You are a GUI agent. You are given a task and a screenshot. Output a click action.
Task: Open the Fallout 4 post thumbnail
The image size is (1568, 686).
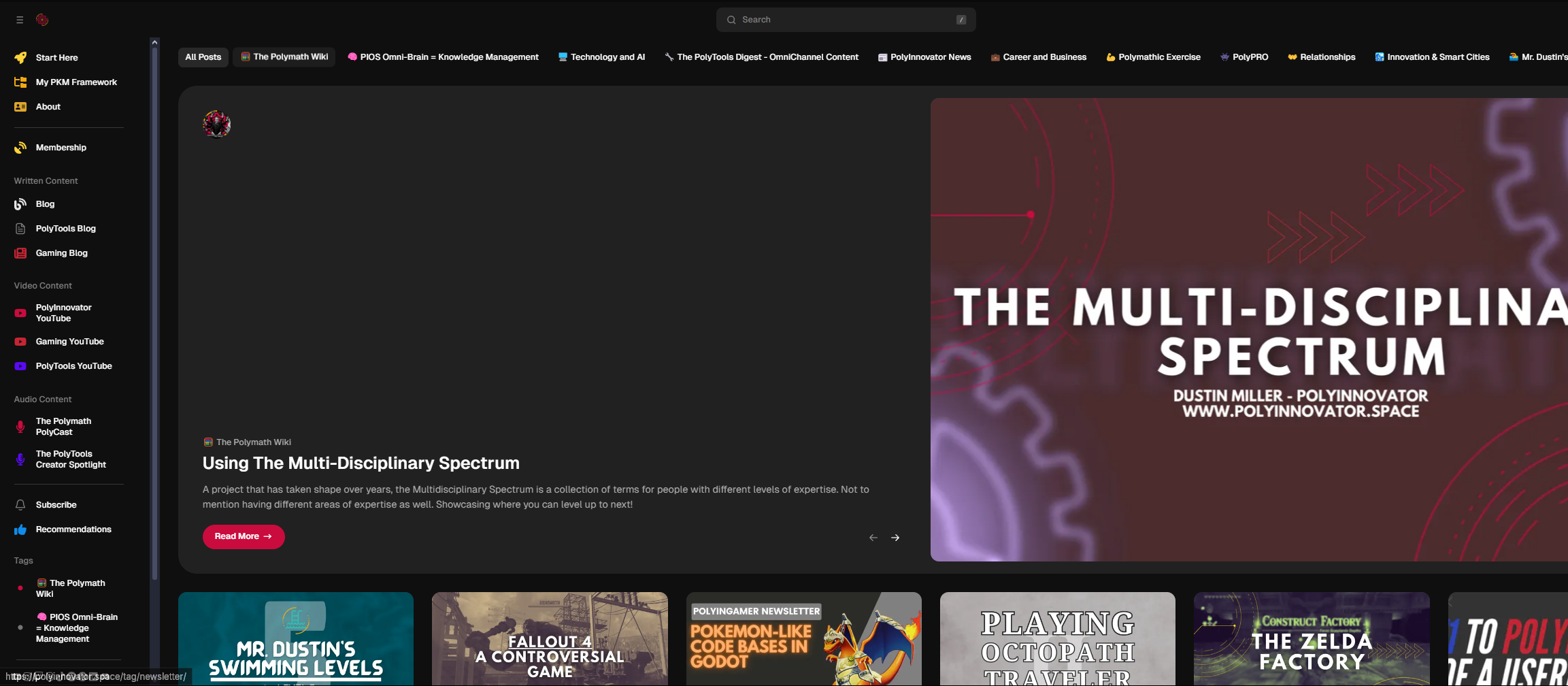tap(550, 638)
